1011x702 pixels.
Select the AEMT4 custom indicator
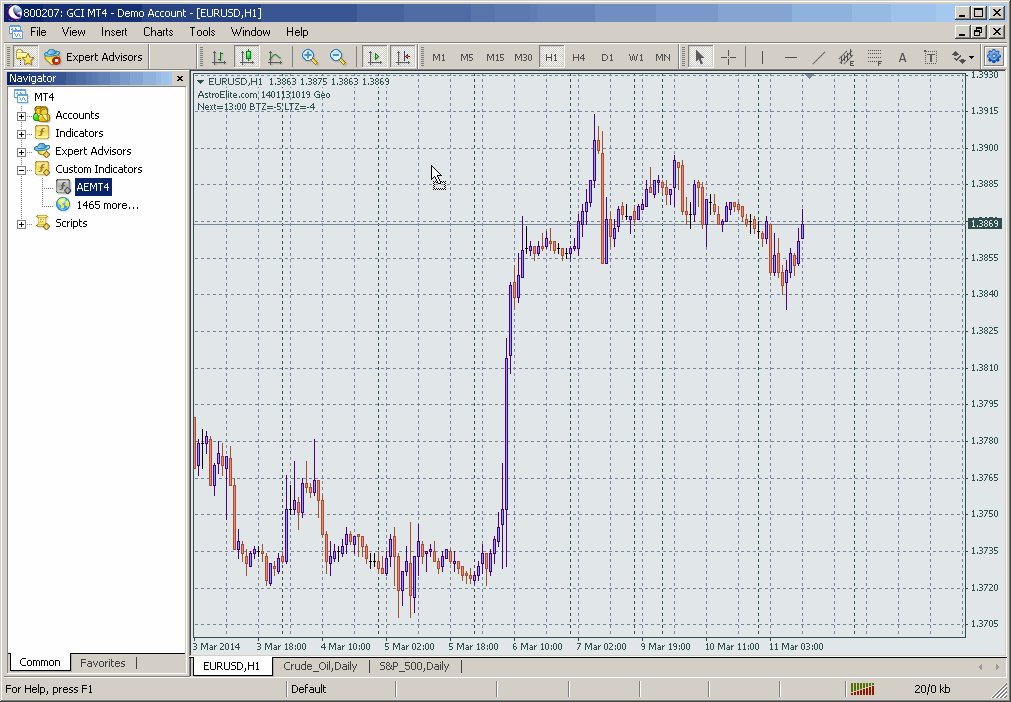click(x=93, y=187)
